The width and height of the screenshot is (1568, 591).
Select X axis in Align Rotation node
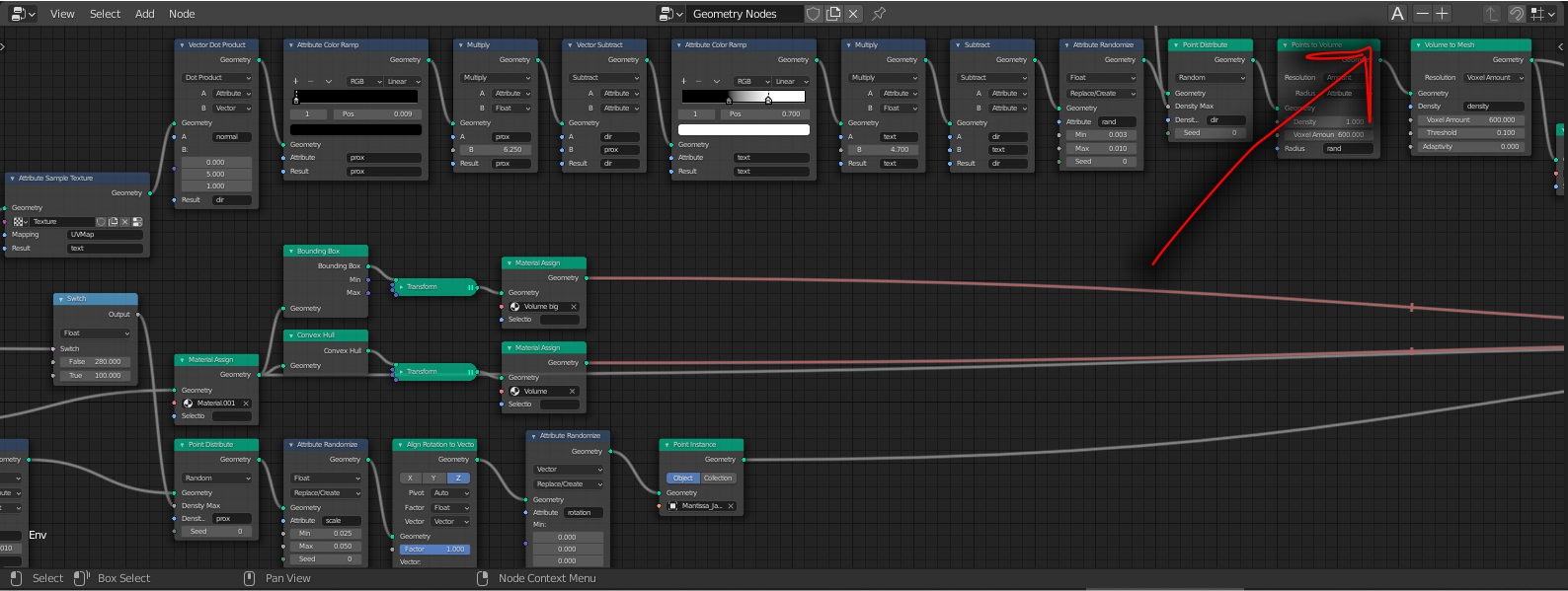click(411, 479)
